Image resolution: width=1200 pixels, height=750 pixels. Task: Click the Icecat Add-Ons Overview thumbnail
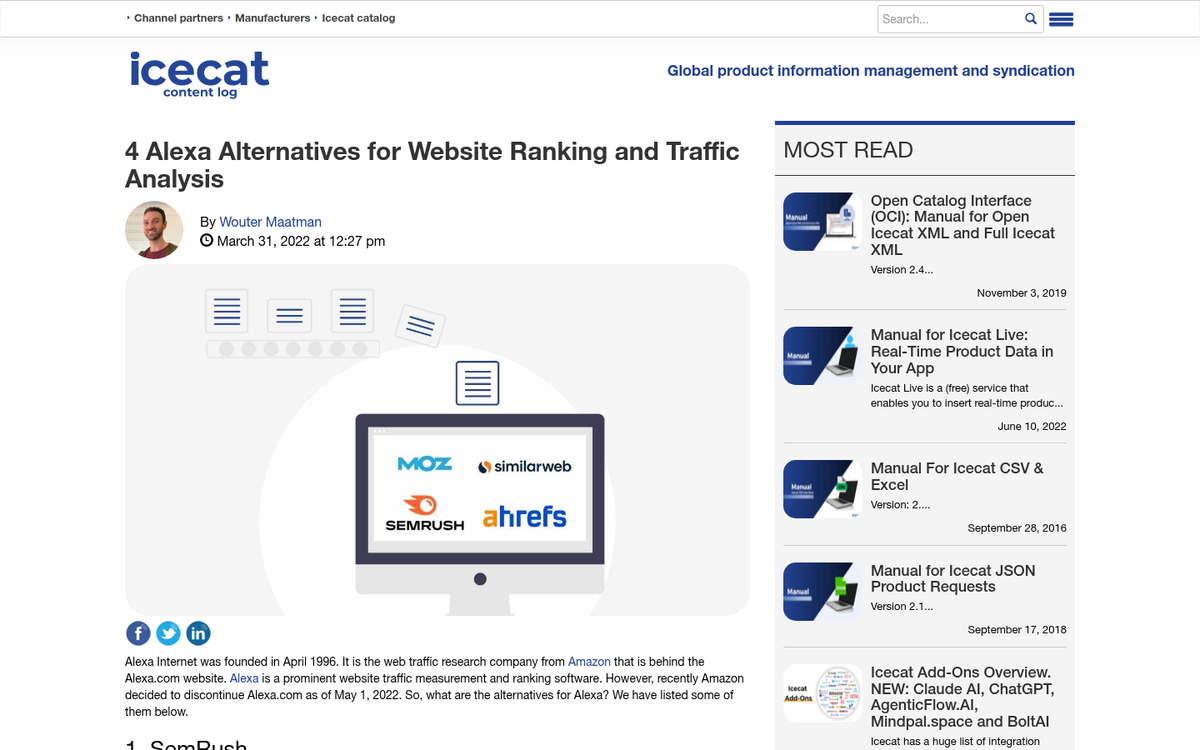822,692
